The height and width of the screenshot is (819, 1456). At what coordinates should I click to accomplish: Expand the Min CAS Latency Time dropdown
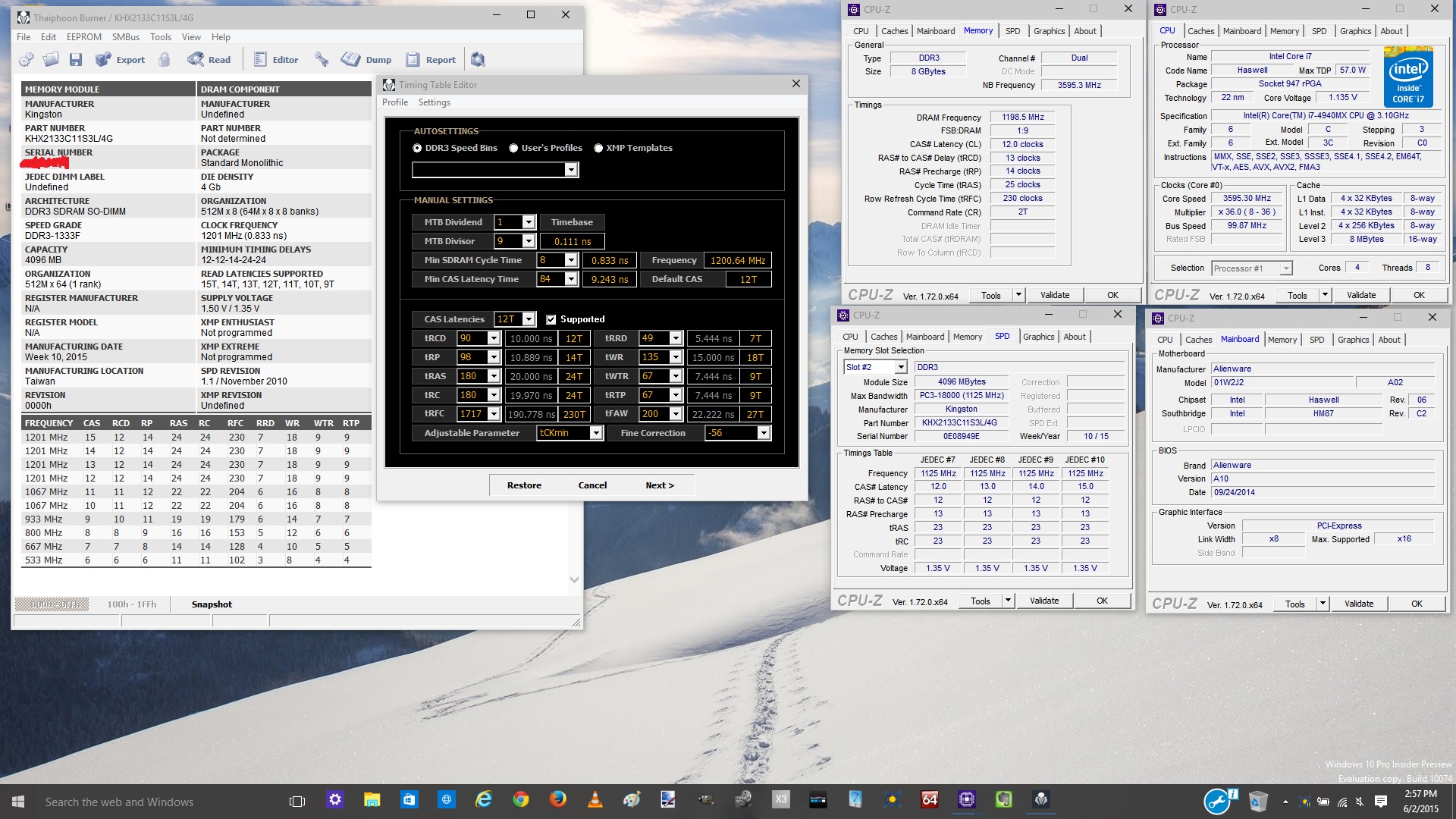571,279
